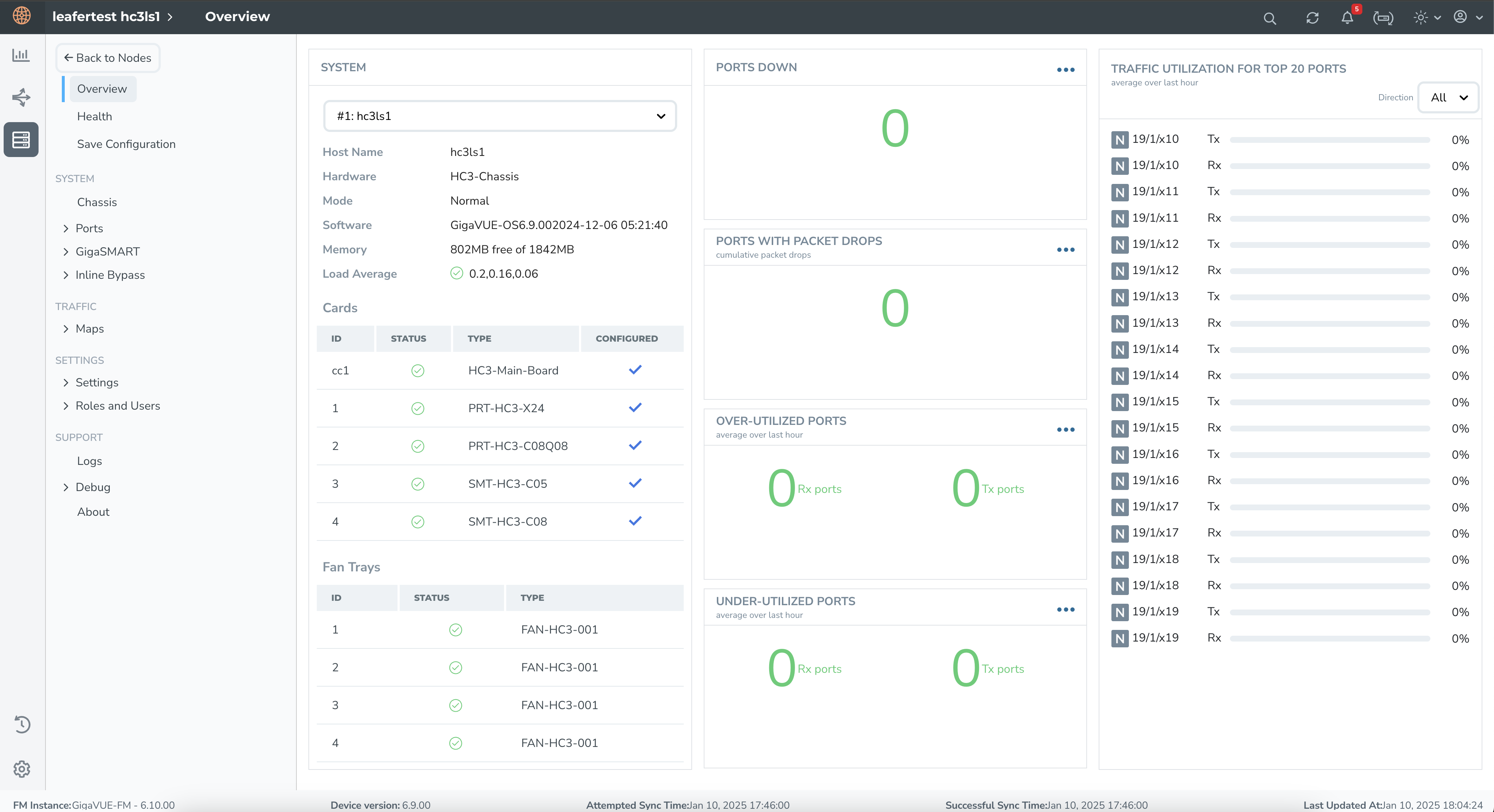This screenshot has height=812, width=1494.
Task: Open the history clock icon in left rail
Action: [x=21, y=724]
